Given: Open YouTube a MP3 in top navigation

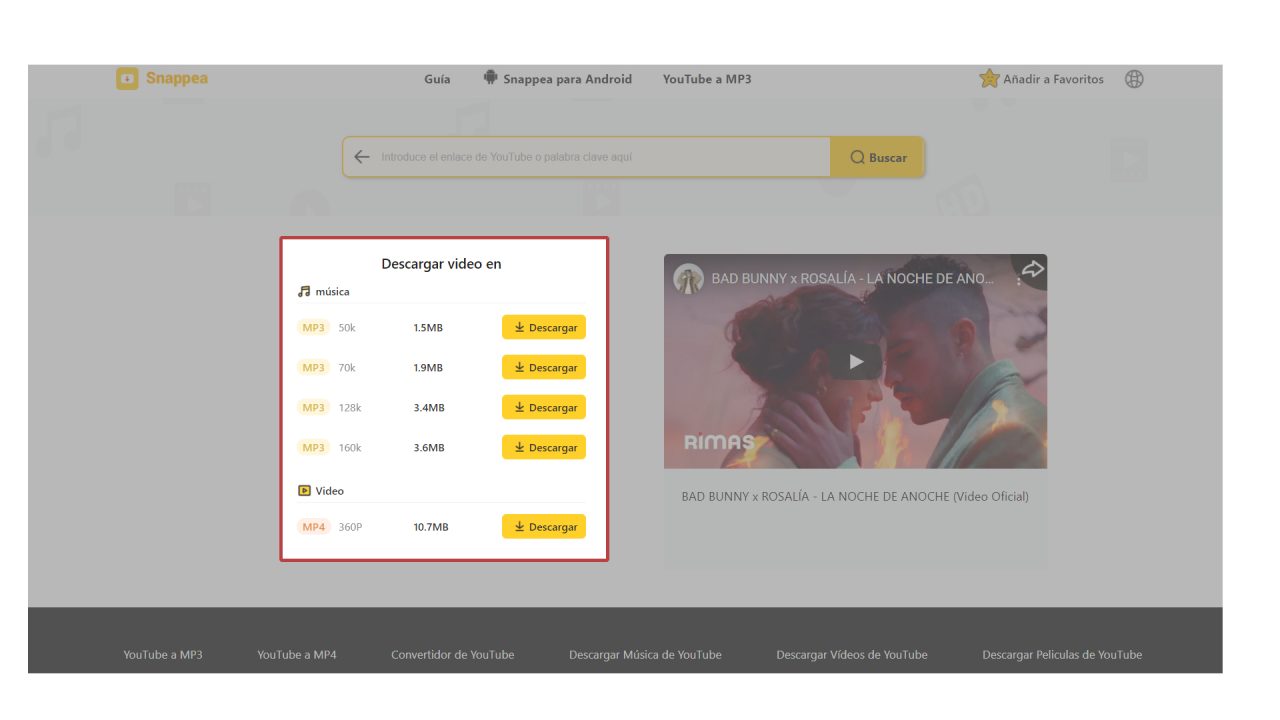Looking at the screenshot, I should pos(707,79).
